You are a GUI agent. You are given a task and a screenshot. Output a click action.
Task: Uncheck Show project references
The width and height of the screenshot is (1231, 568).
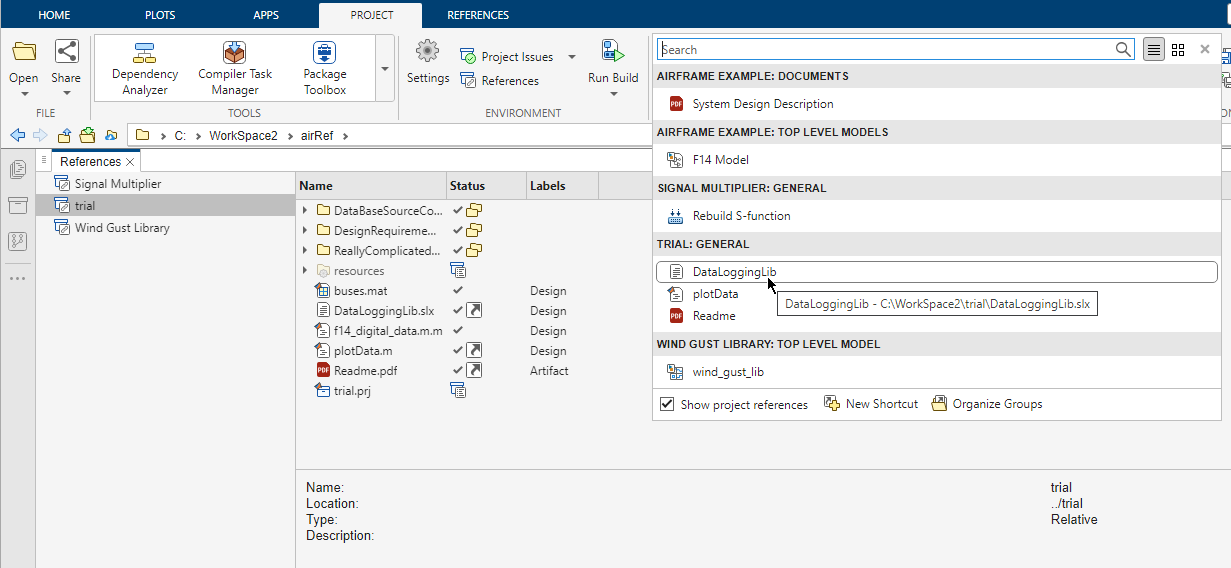pyautogui.click(x=667, y=404)
